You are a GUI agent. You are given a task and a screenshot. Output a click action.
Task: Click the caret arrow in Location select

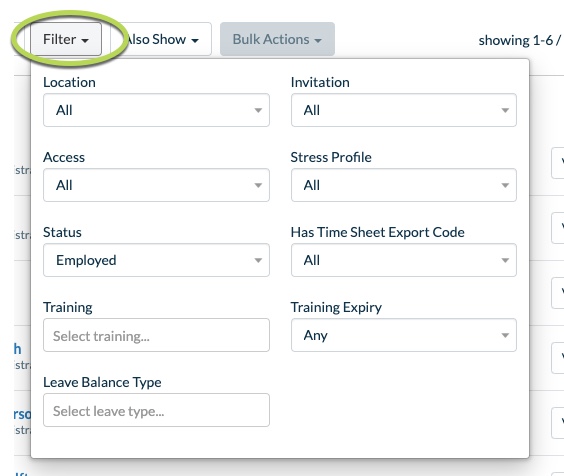[258, 110]
